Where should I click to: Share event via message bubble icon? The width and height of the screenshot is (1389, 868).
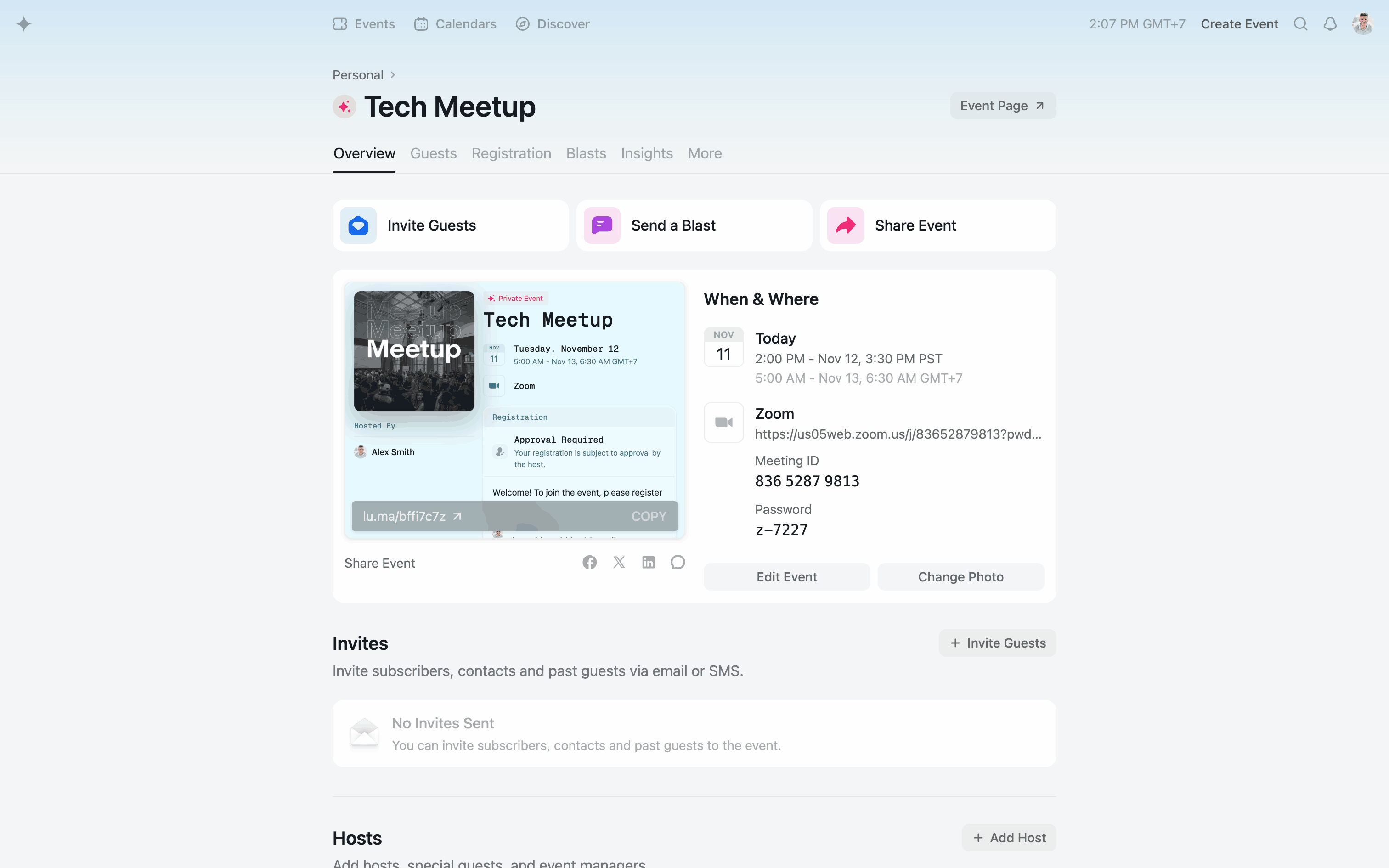678,562
